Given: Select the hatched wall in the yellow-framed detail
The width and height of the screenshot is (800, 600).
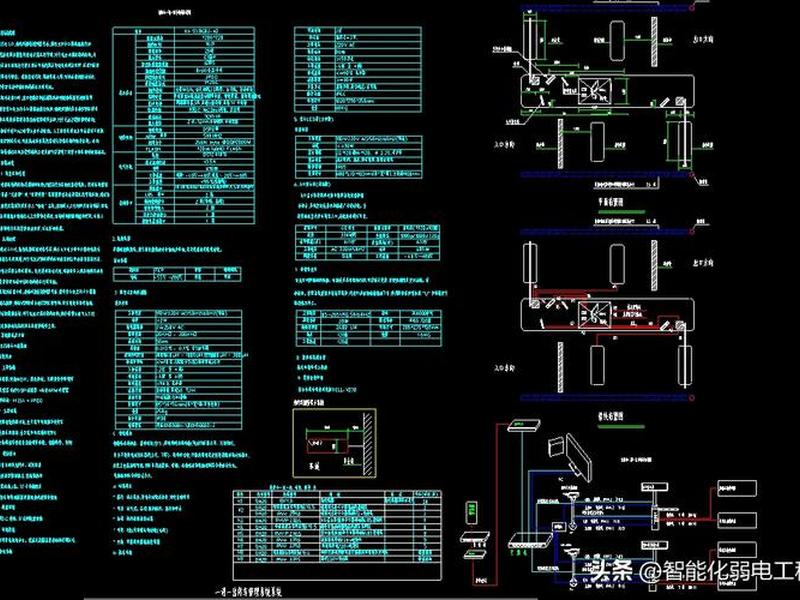Looking at the screenshot, I should click(x=368, y=443).
